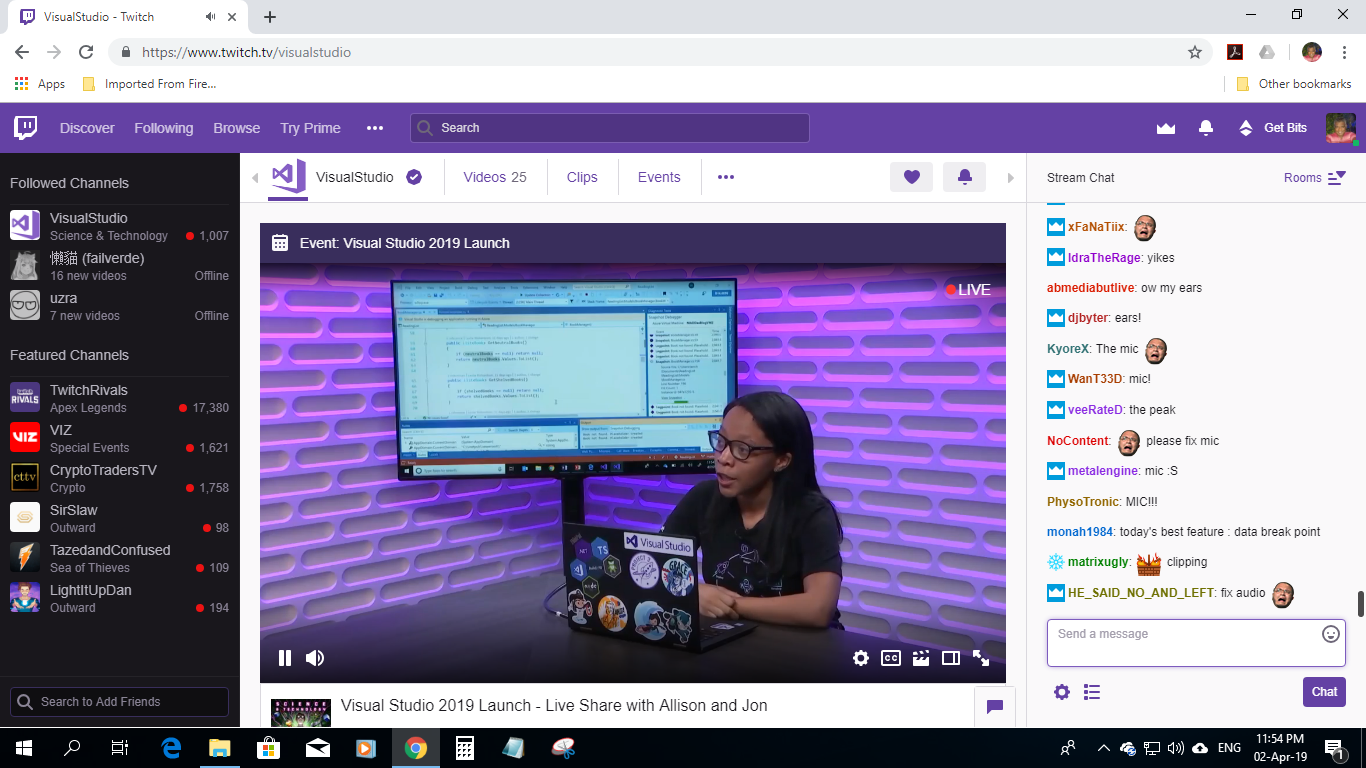Open the emote picker smiley
The height and width of the screenshot is (768, 1366).
click(x=1331, y=634)
